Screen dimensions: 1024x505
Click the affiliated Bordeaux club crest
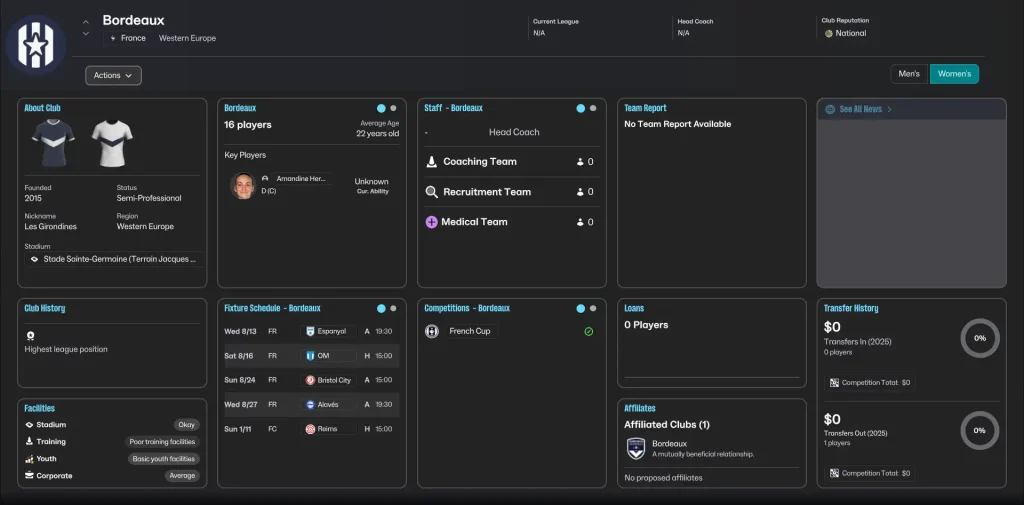click(635, 449)
